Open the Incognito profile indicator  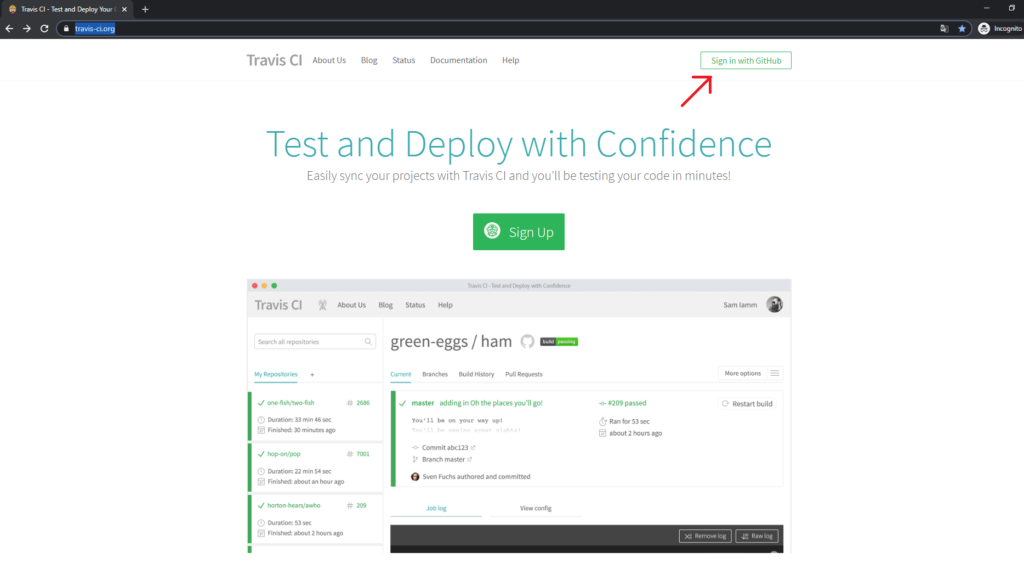coord(999,29)
